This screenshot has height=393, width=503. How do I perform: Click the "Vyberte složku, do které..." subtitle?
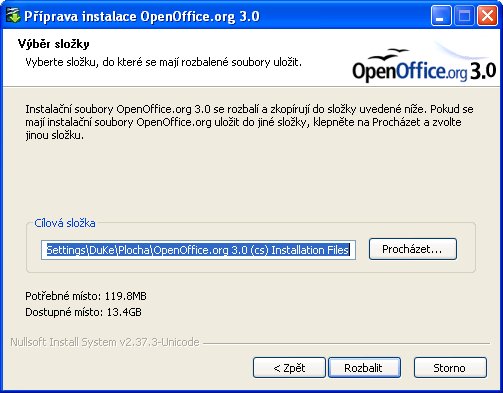click(x=163, y=62)
